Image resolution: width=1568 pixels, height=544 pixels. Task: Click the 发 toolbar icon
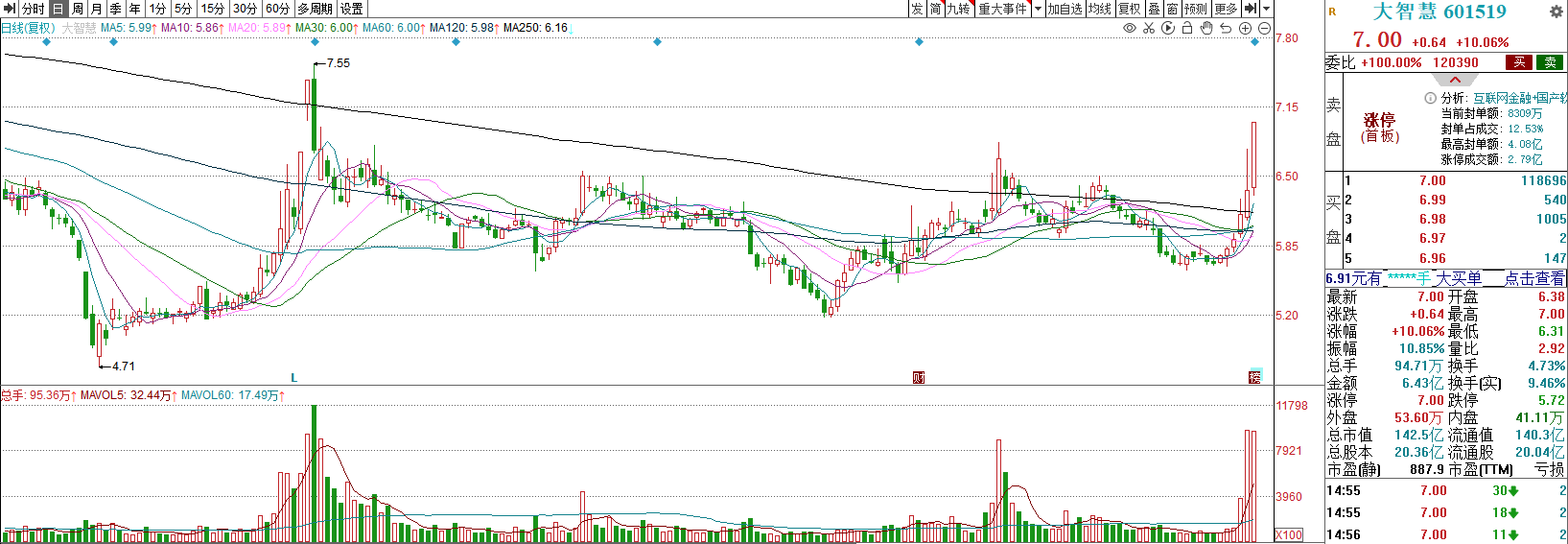(917, 9)
